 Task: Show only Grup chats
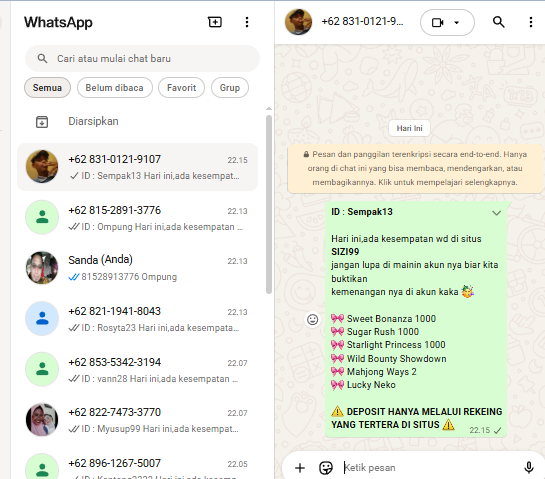point(230,88)
